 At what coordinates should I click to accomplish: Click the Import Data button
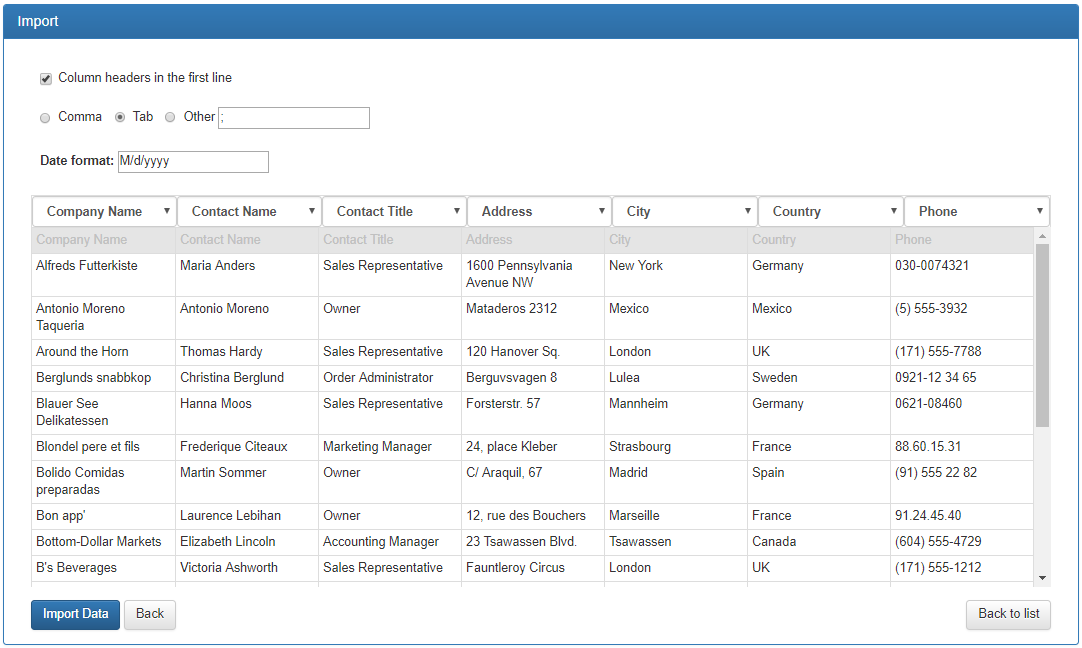[75, 614]
